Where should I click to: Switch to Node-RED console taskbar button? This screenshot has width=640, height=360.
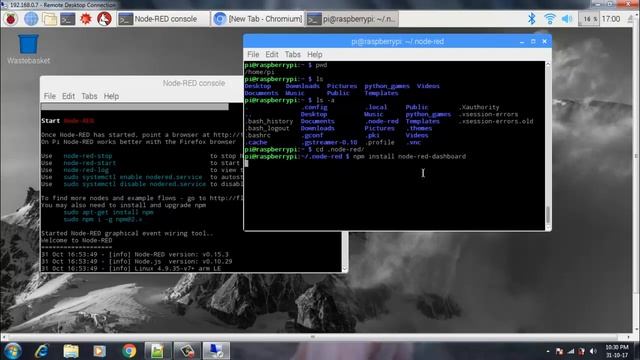pos(163,19)
